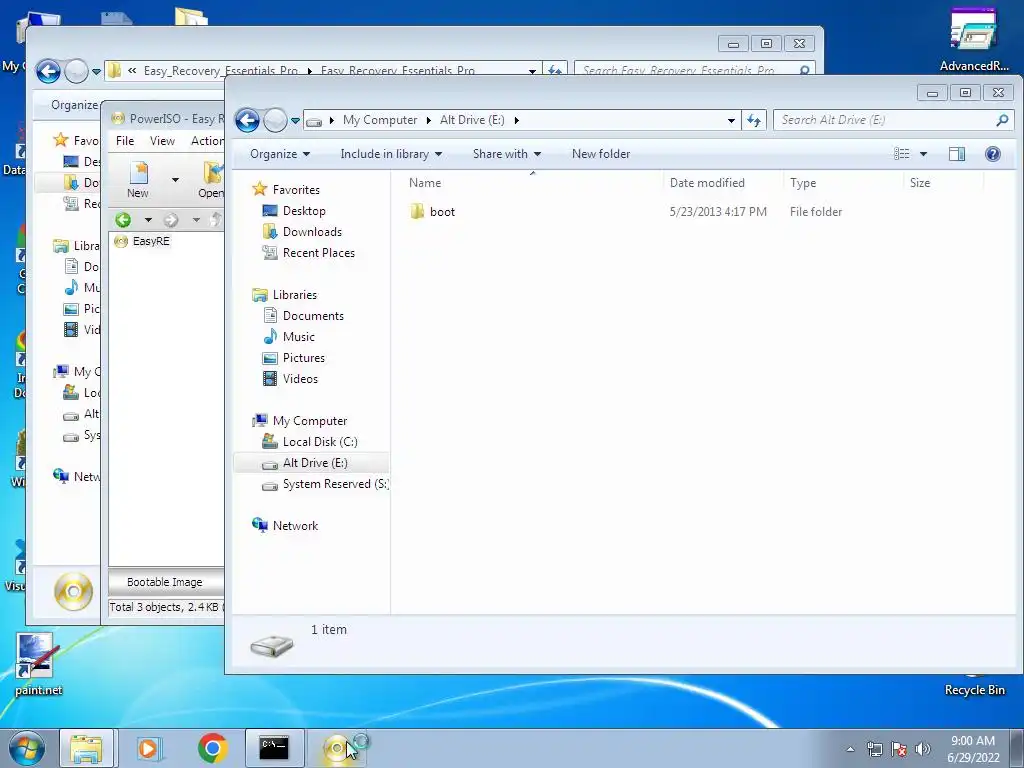
Task: Click Favorites star in navigation pane
Action: click(x=260, y=189)
